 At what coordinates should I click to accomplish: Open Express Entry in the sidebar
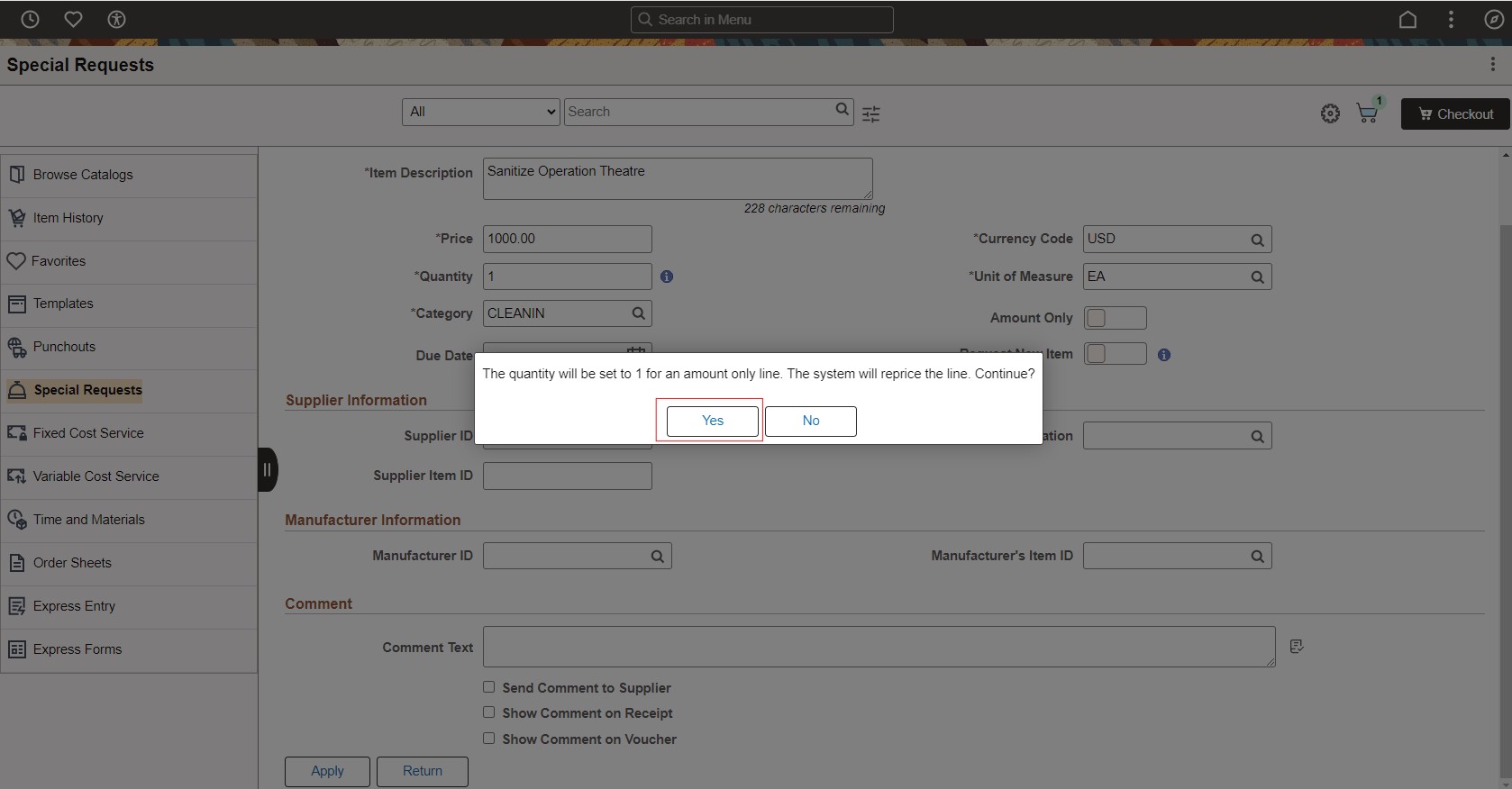coord(129,606)
